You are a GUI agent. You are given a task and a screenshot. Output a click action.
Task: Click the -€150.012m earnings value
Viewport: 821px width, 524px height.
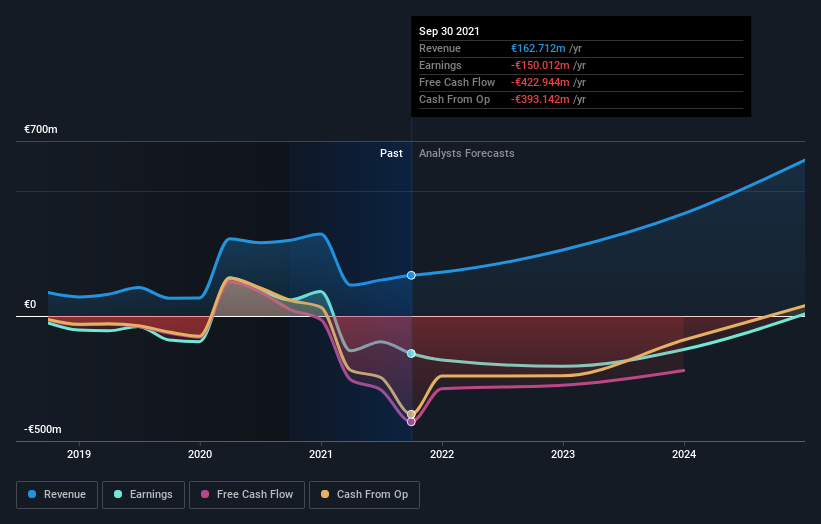click(540, 65)
